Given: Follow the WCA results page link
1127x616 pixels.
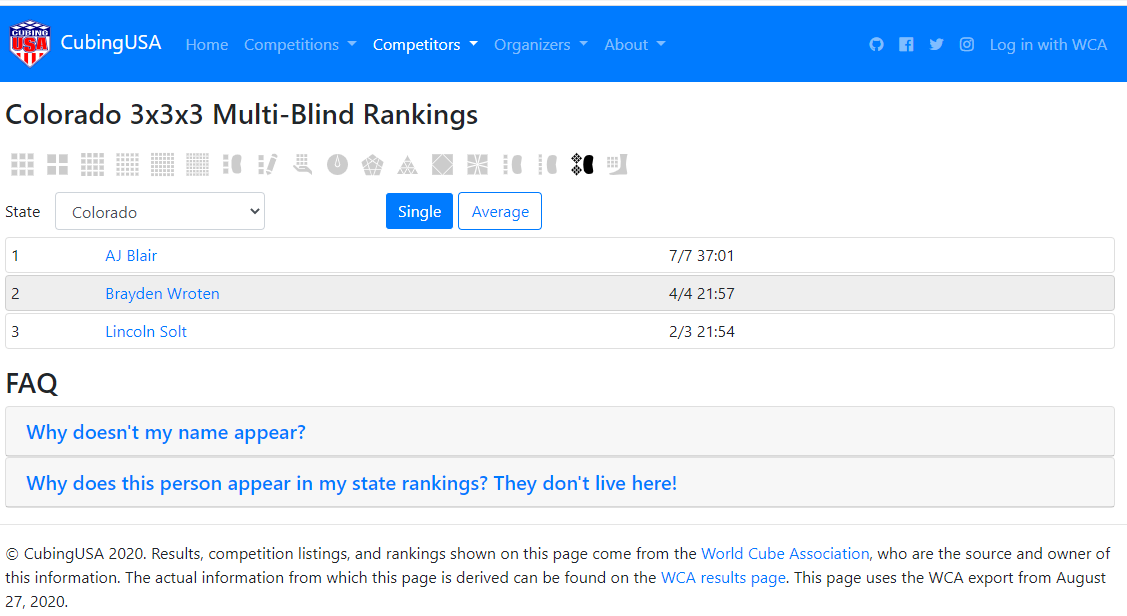Looking at the screenshot, I should coord(723,577).
